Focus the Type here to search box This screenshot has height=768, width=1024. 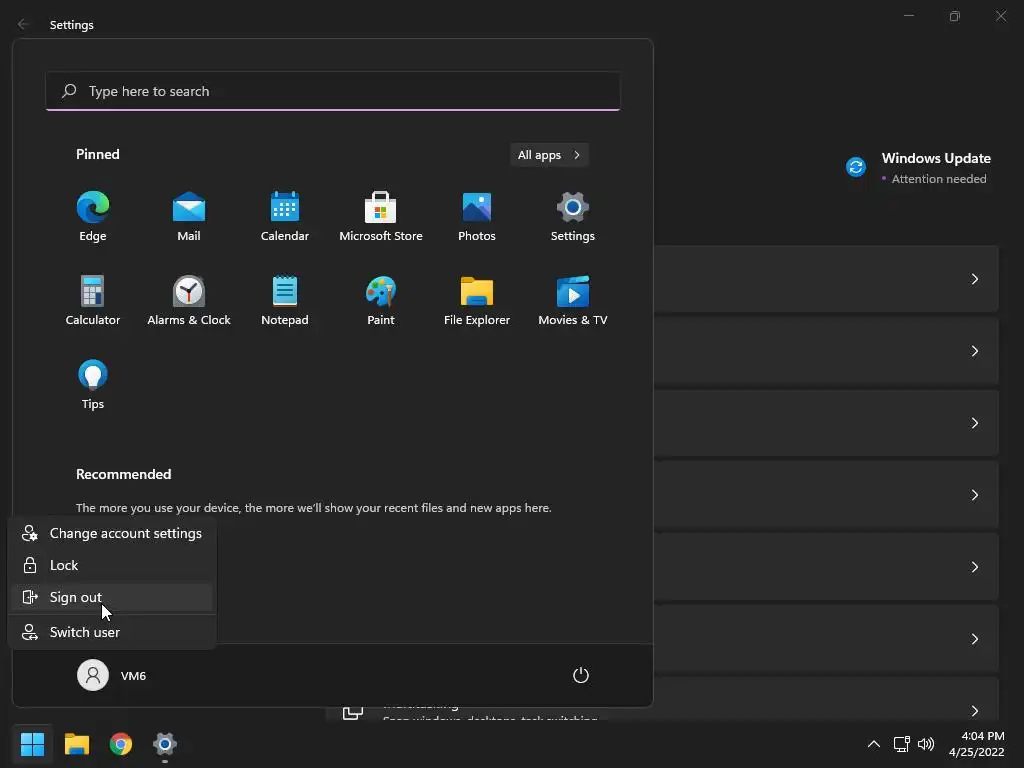[333, 91]
